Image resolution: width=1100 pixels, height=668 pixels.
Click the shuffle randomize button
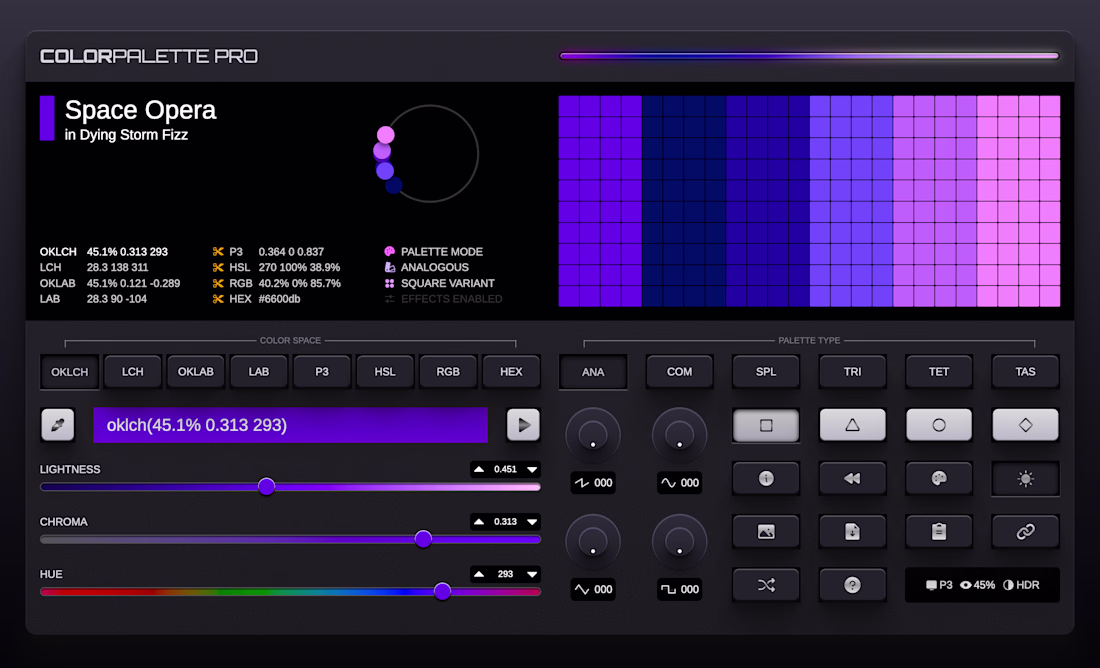coord(766,585)
